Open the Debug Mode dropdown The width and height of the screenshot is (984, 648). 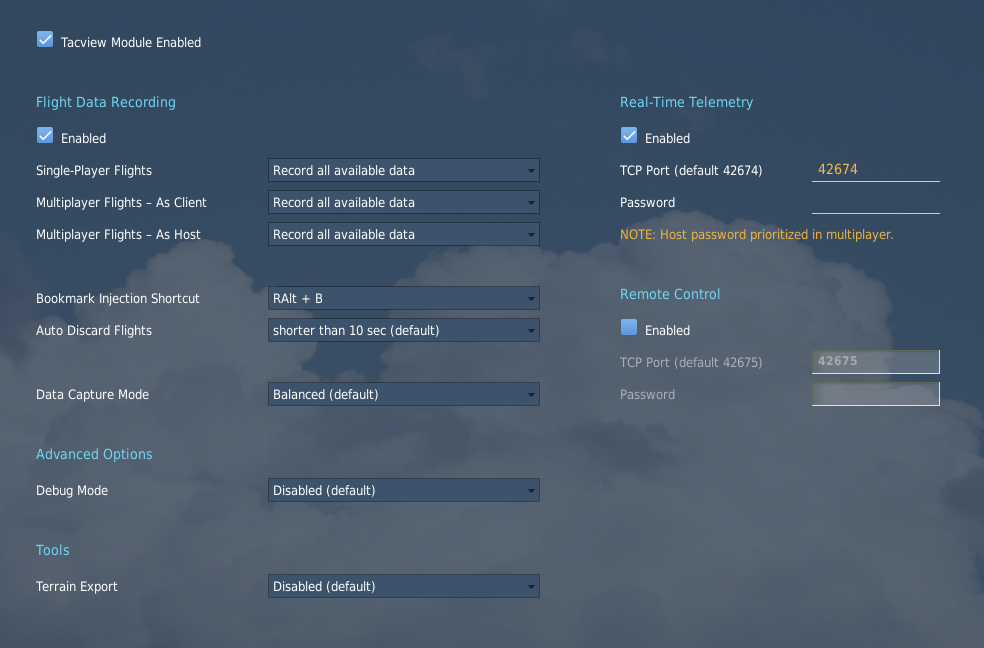click(x=404, y=491)
